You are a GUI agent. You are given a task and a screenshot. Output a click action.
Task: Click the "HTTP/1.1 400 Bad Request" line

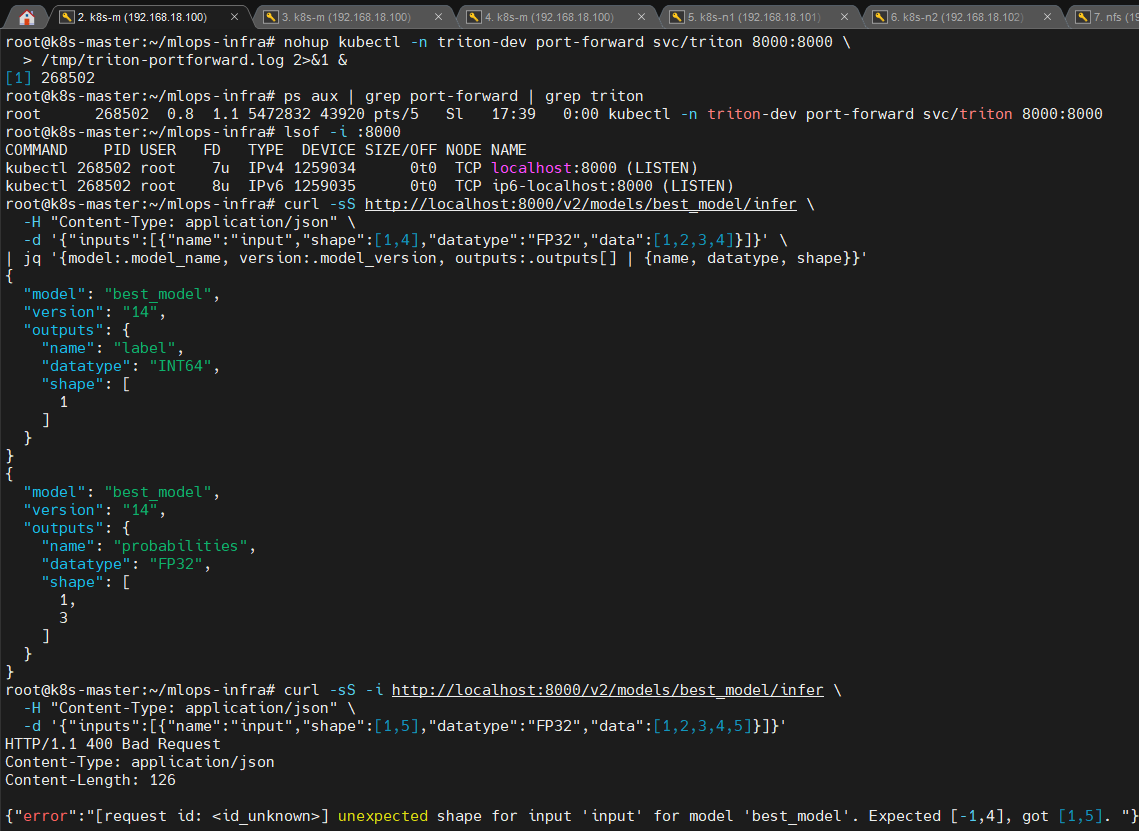click(113, 744)
